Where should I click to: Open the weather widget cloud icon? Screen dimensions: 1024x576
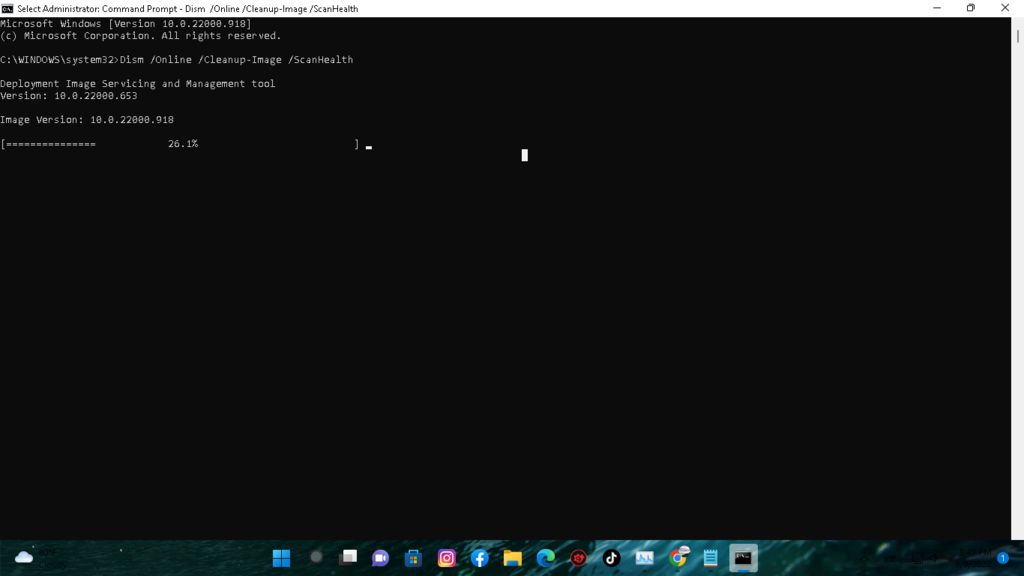(24, 557)
